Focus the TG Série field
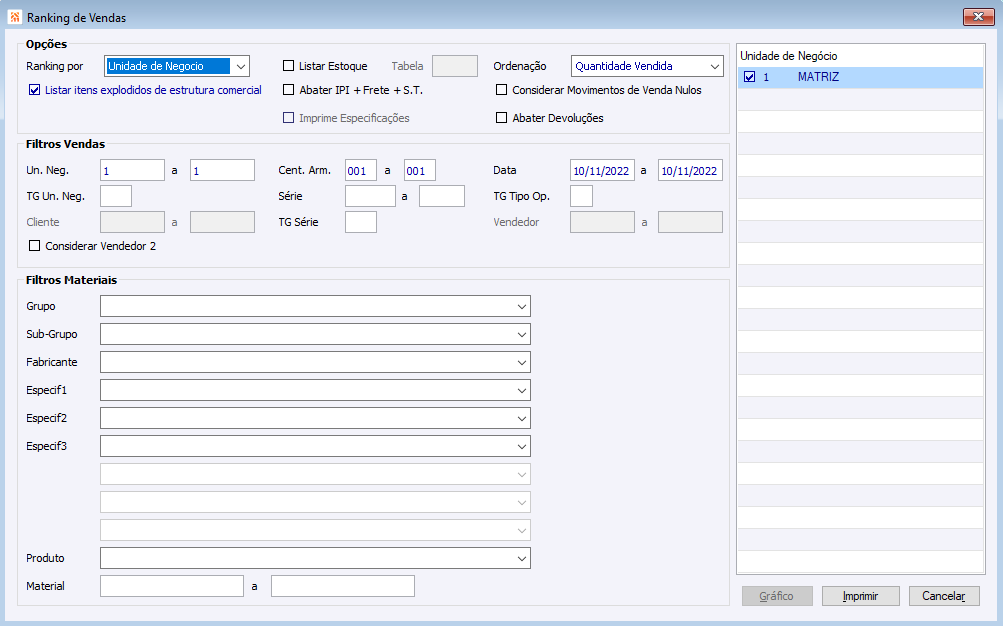The image size is (1003, 626). tap(361, 222)
